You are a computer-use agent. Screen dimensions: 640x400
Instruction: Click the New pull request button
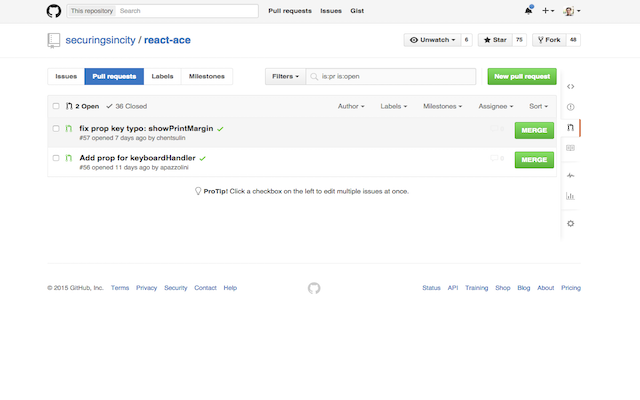(x=522, y=76)
